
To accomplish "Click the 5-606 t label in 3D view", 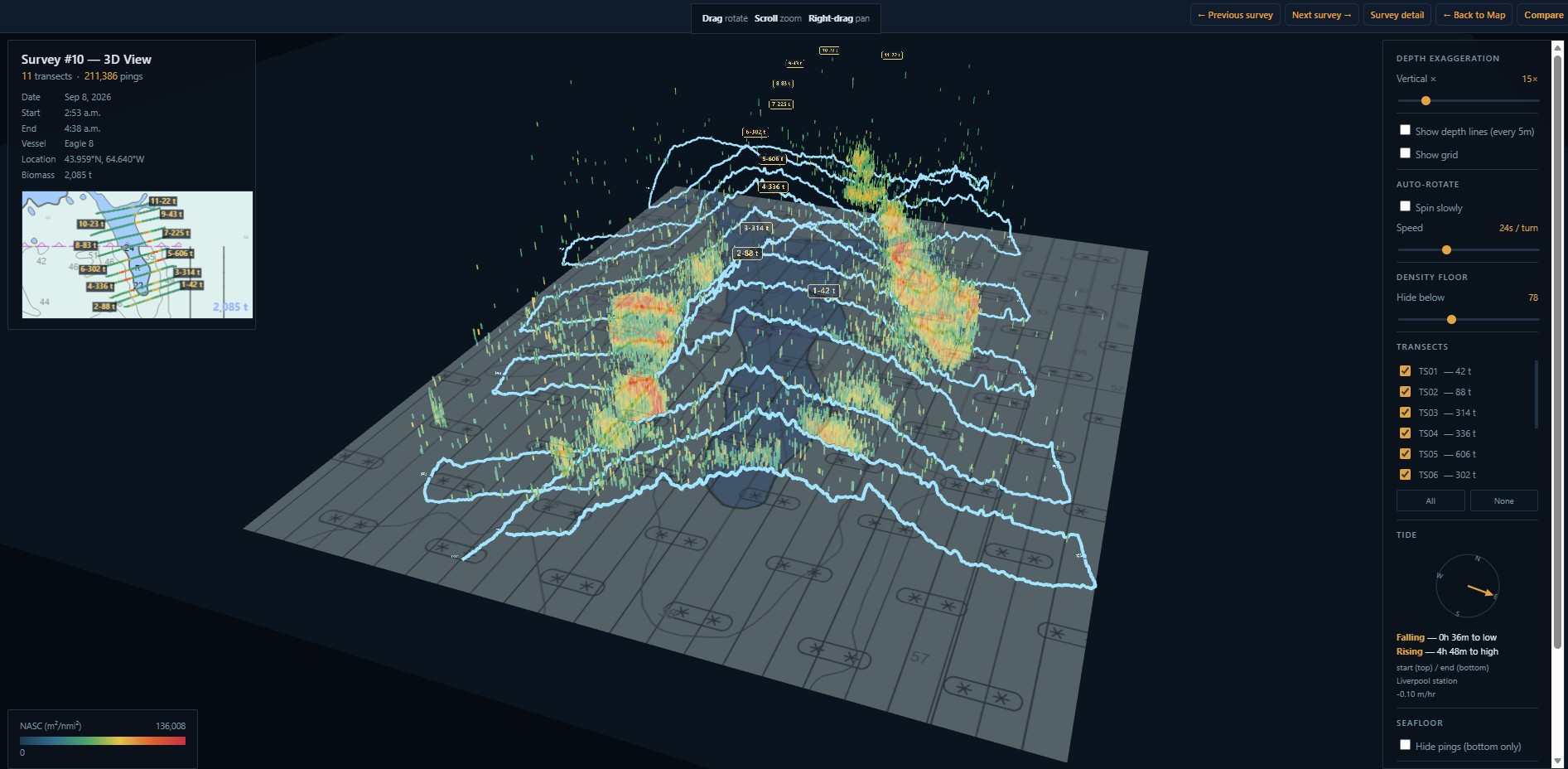I will pyautogui.click(x=772, y=158).
